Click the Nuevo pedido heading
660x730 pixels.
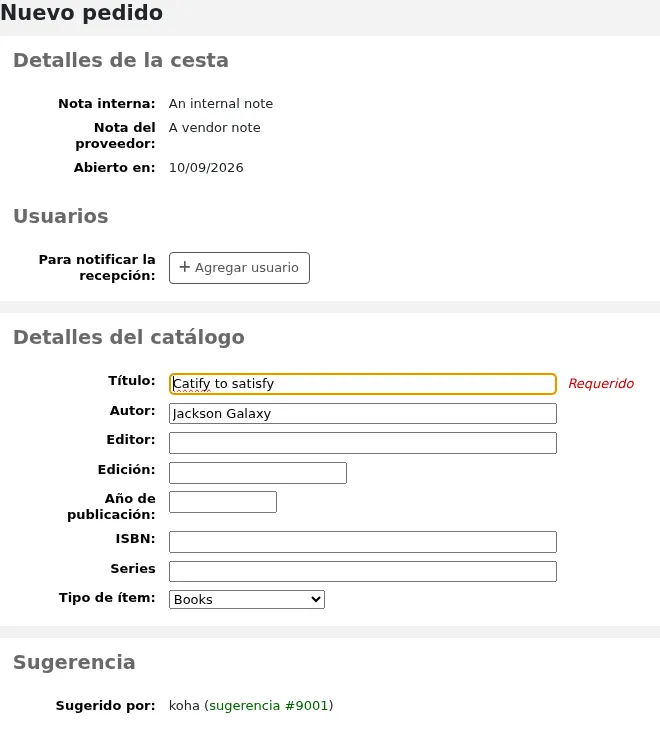pos(81,13)
